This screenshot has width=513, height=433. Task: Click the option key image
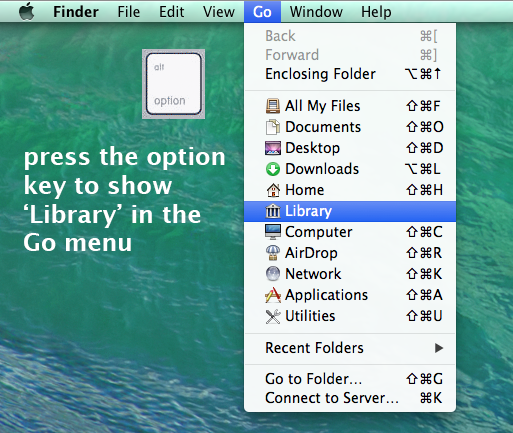click(173, 84)
